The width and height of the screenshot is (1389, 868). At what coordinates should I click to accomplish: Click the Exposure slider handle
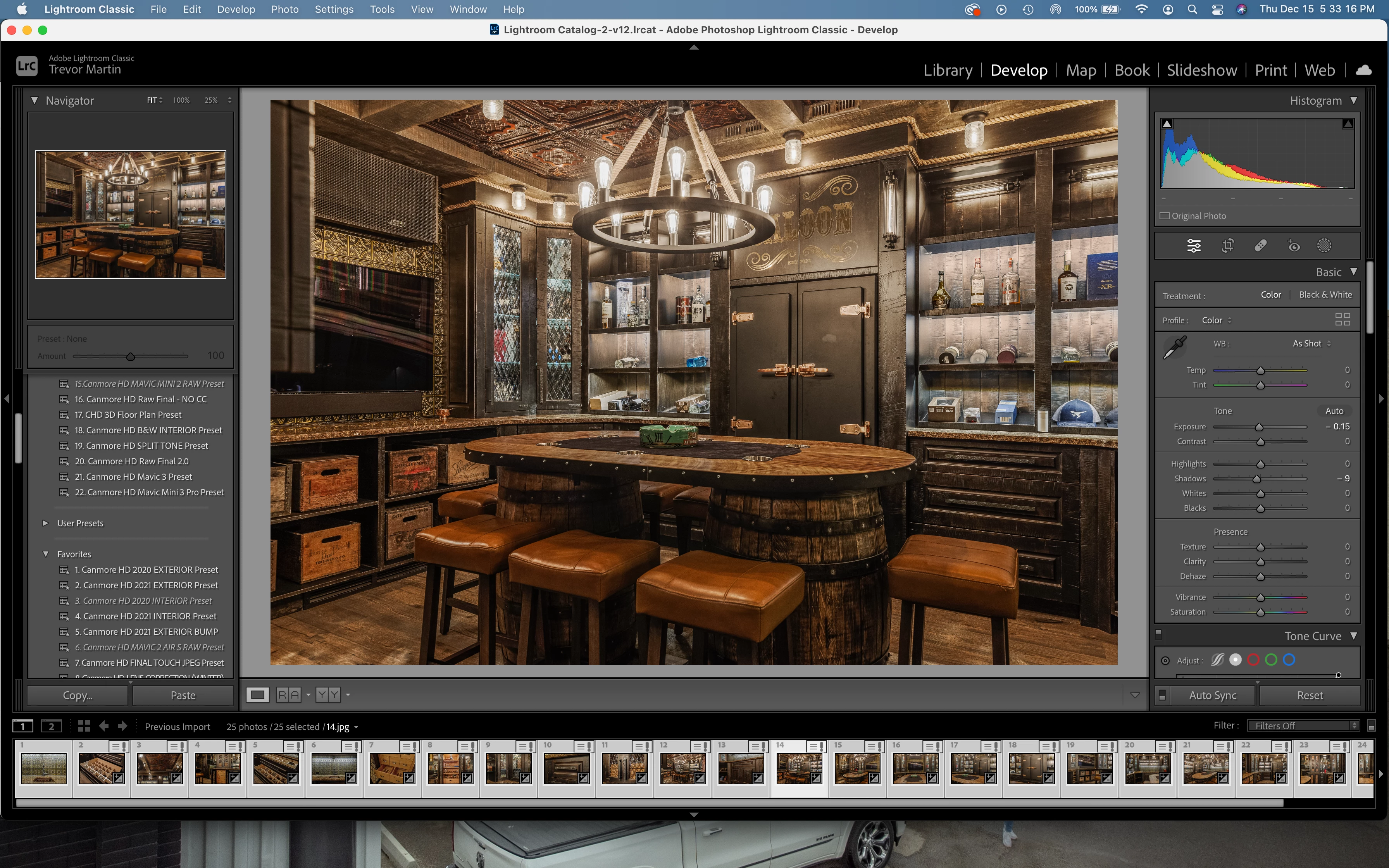1259,427
